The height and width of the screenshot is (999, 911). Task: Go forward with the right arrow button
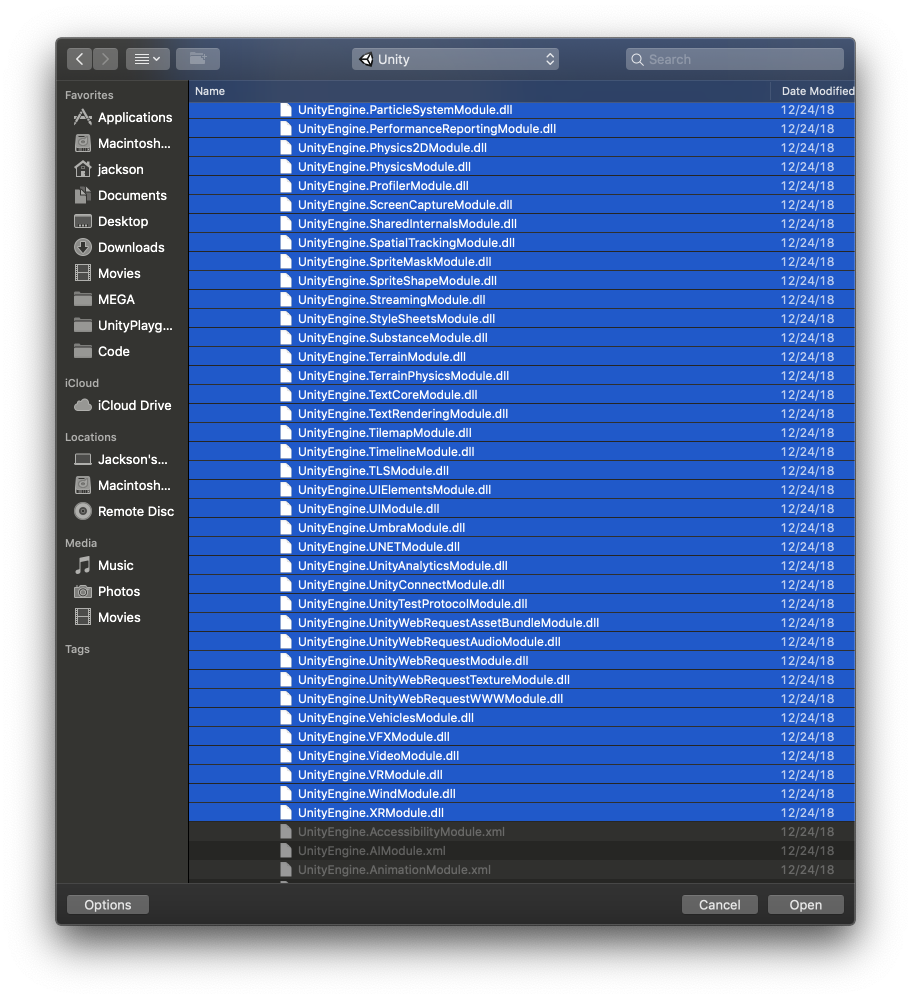pyautogui.click(x=106, y=59)
